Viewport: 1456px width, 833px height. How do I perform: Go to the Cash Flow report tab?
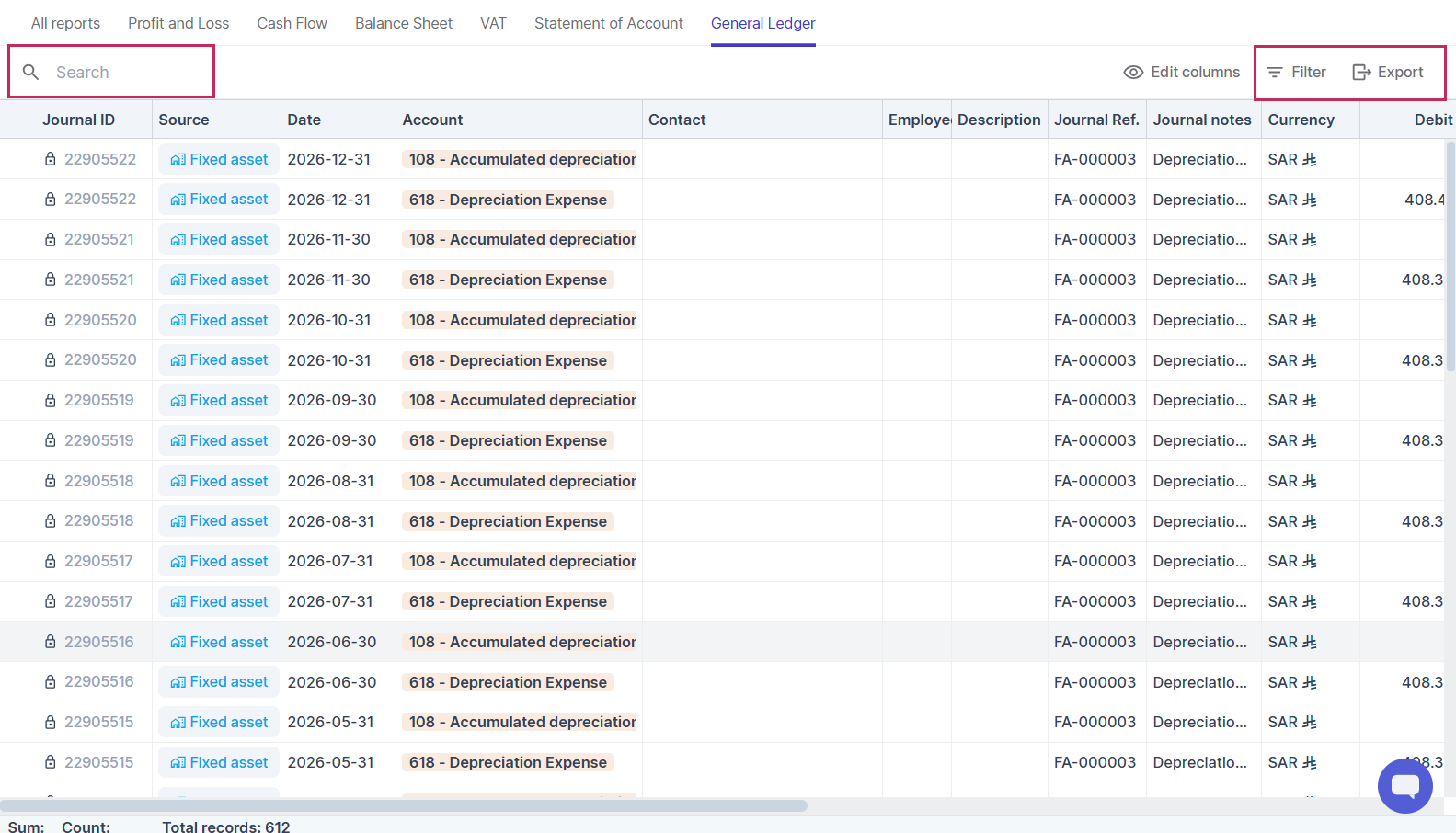292,23
